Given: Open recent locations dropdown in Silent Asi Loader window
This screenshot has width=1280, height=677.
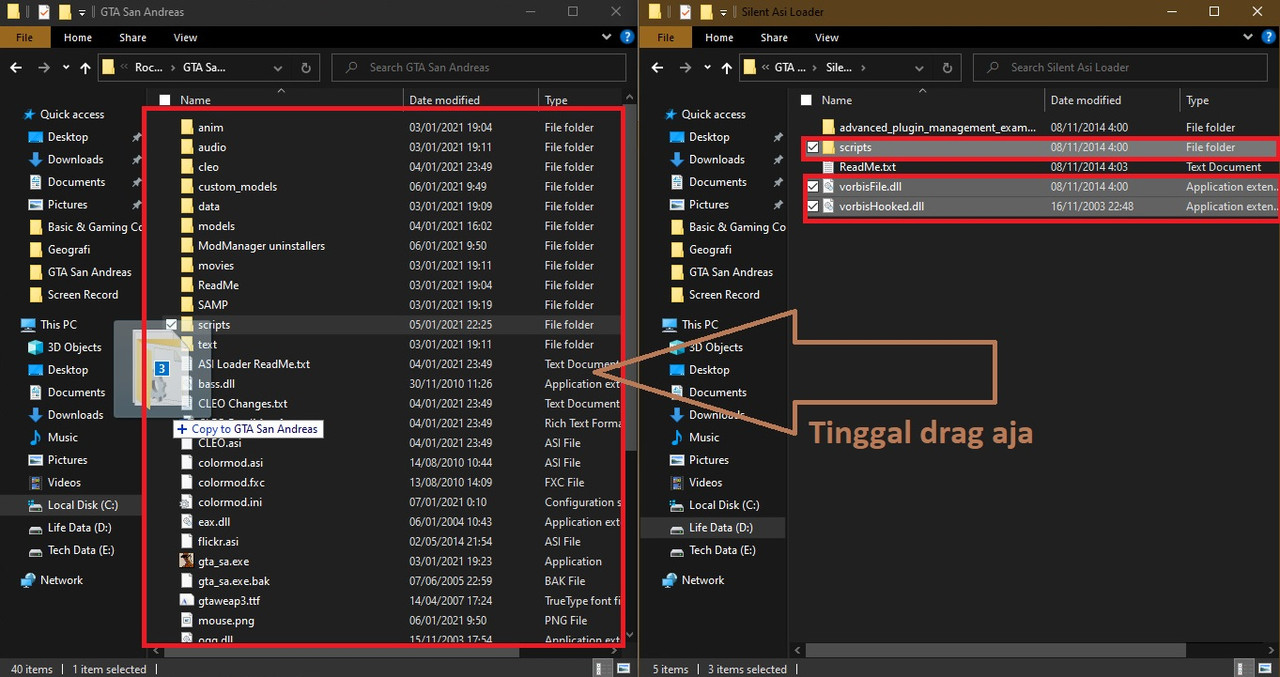Looking at the screenshot, I should click(707, 68).
